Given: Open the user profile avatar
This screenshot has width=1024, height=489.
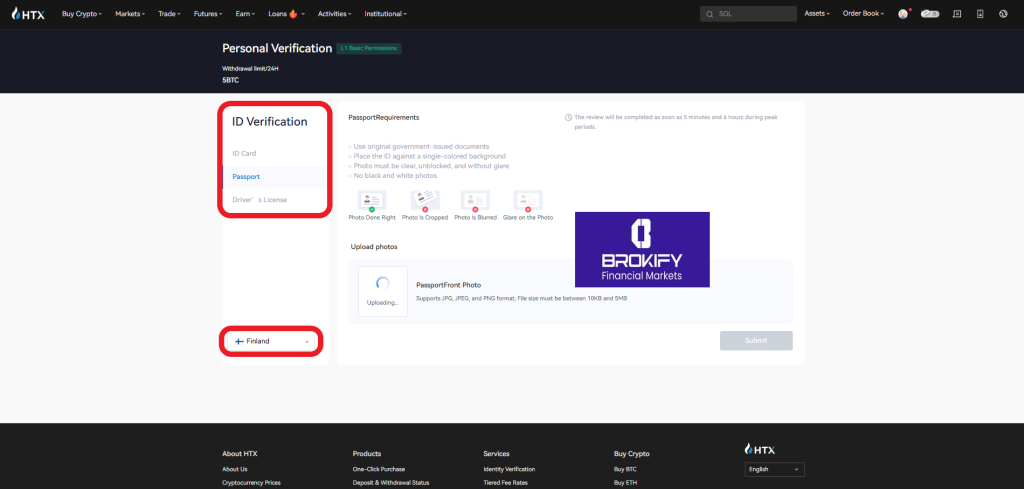Looking at the screenshot, I should click(903, 14).
